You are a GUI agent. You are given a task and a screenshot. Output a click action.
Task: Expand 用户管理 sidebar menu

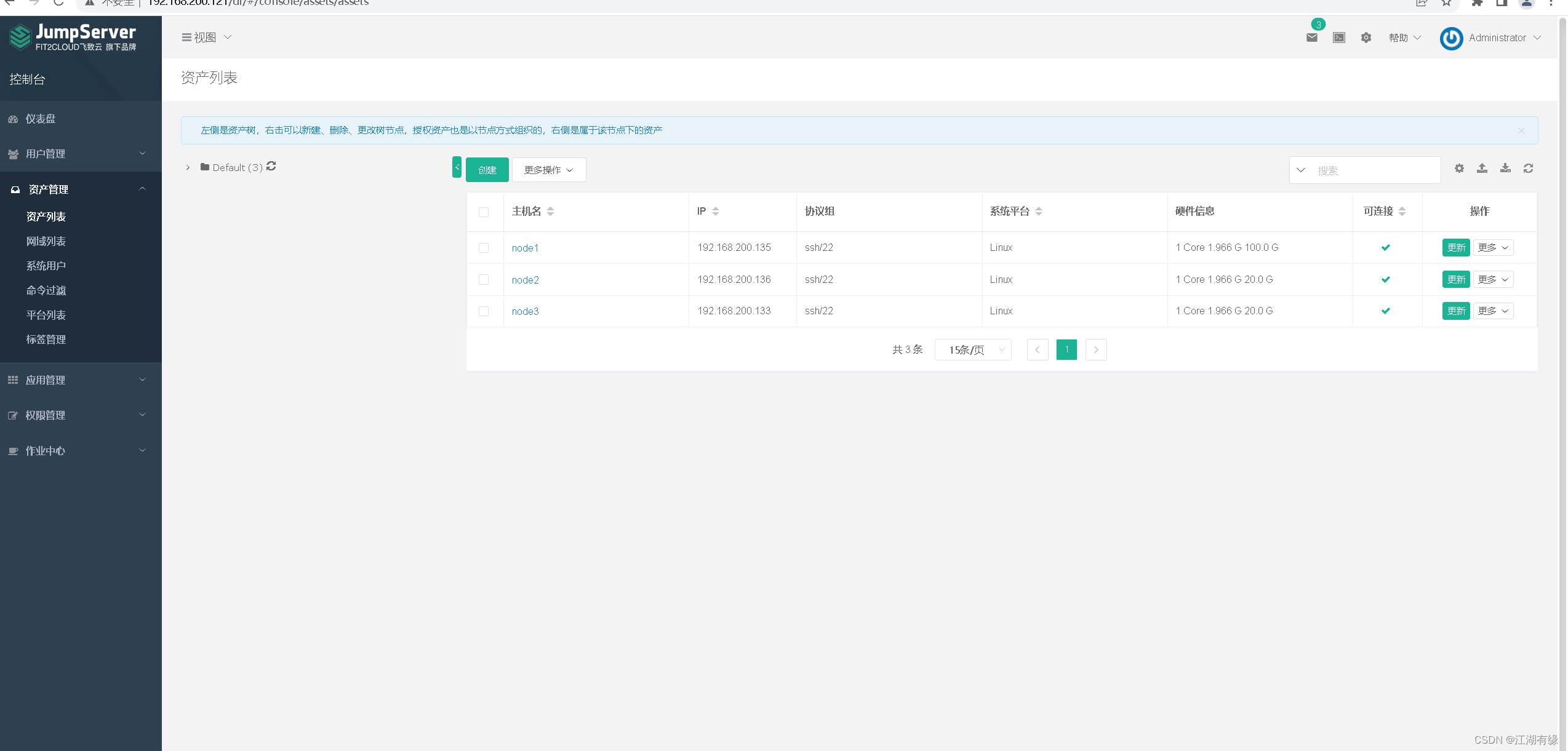(x=81, y=154)
